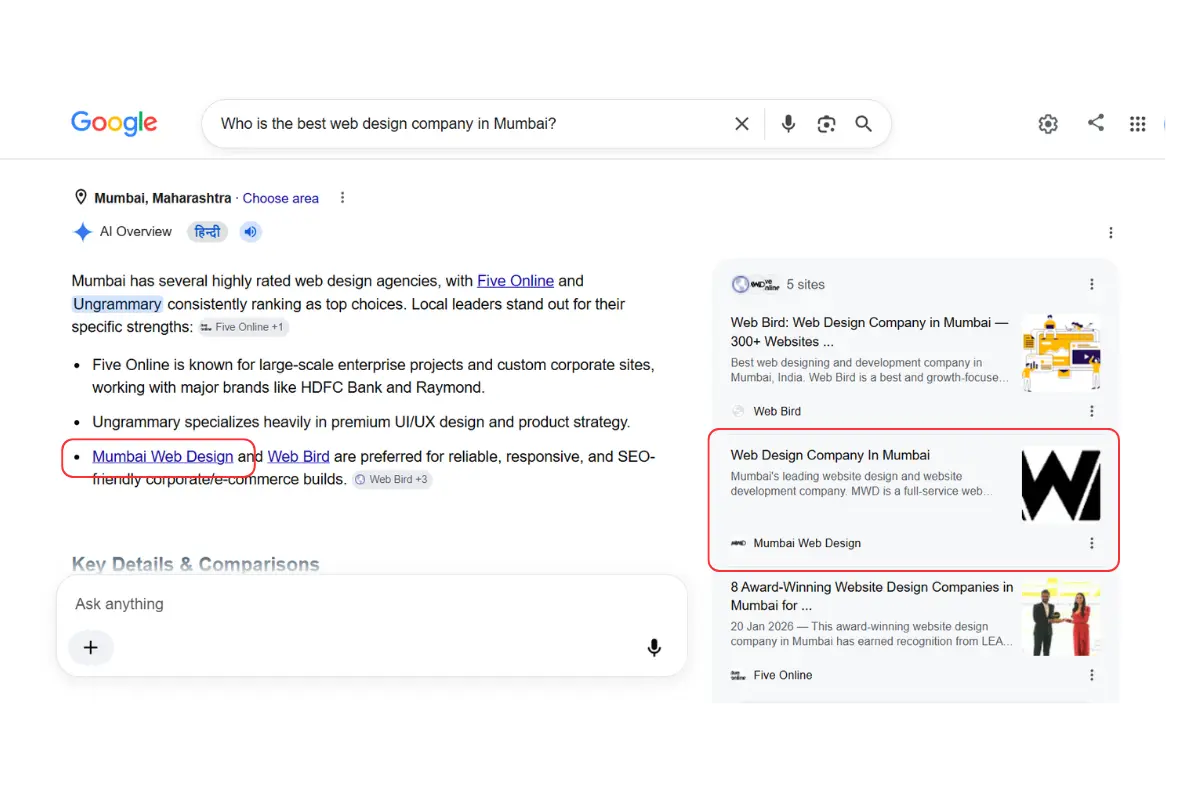
Task: Click the Web Bird source favicon label
Action: click(766, 411)
